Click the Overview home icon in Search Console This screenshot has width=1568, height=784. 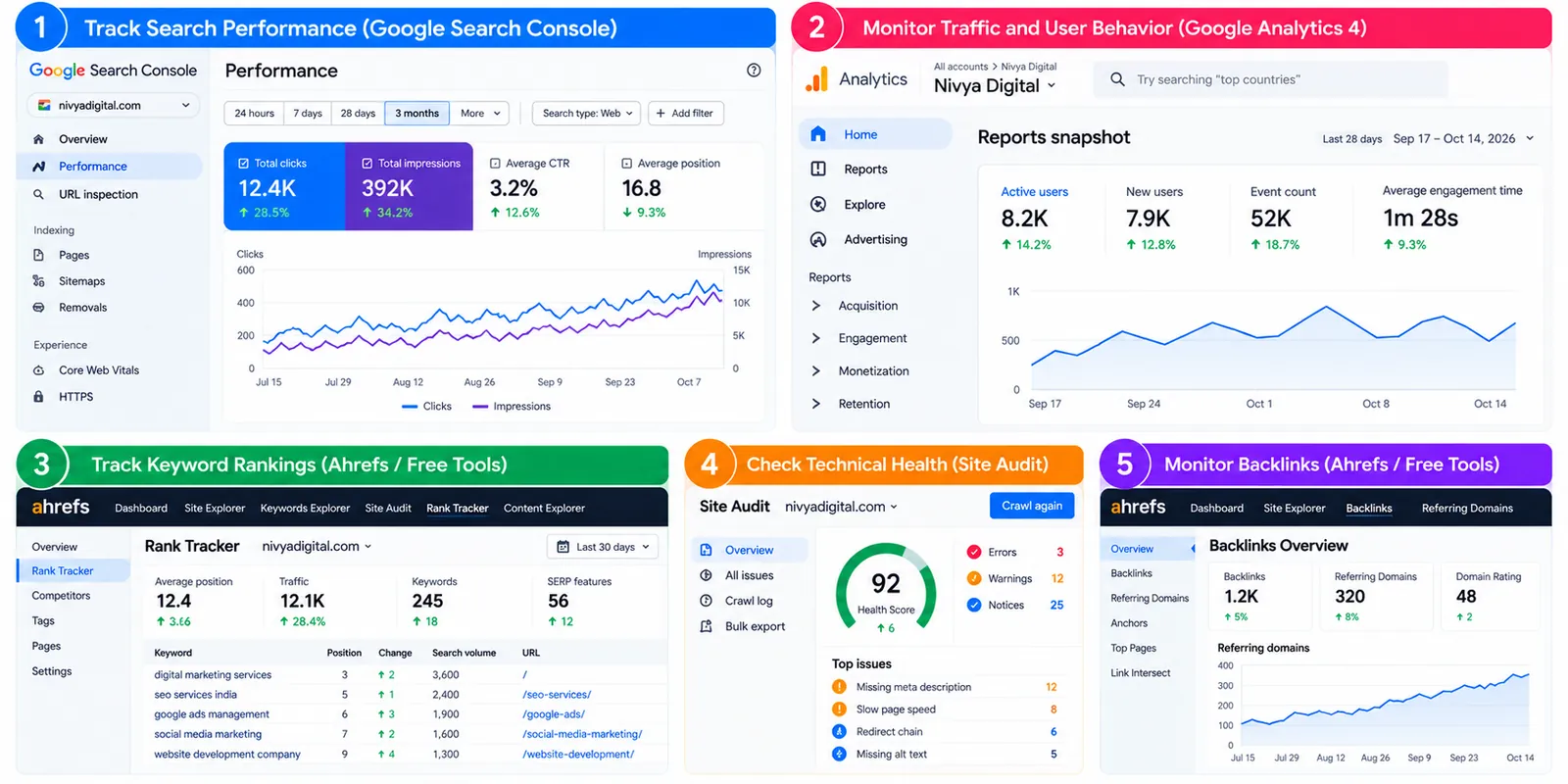coord(39,139)
